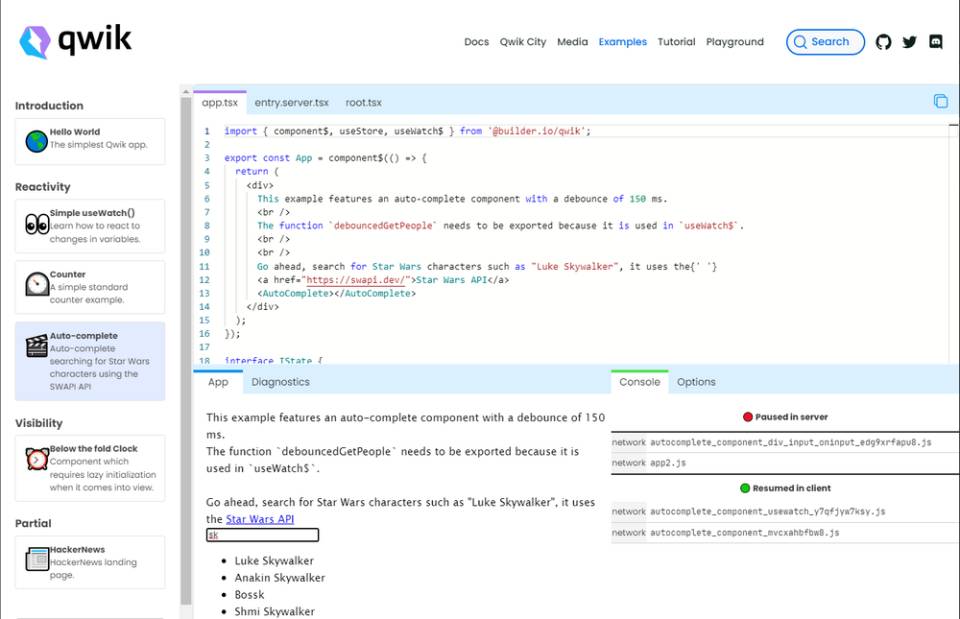The width and height of the screenshot is (960, 619).
Task: Open the Docs menu item
Action: pos(476,42)
